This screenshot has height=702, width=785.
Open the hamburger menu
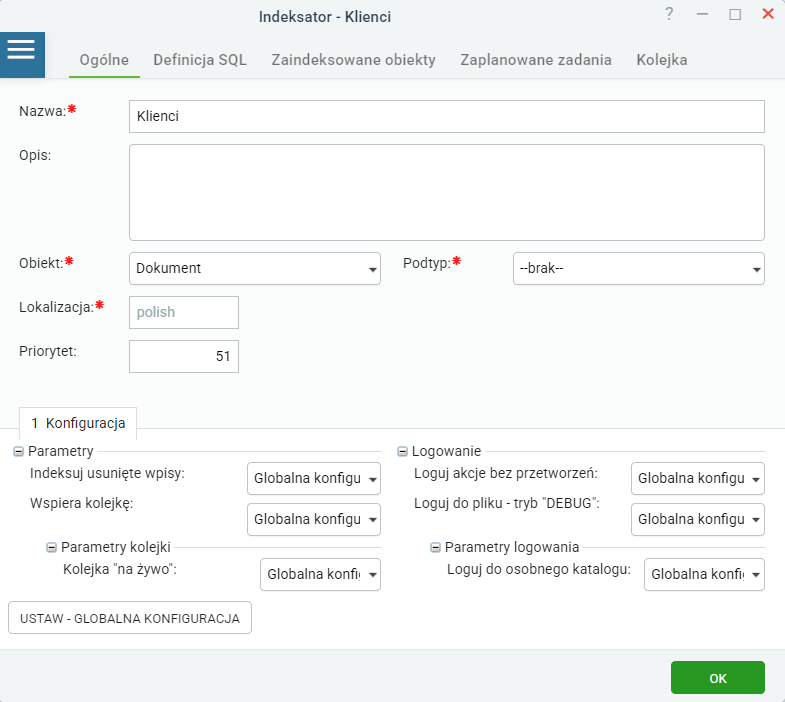pyautogui.click(x=22, y=55)
